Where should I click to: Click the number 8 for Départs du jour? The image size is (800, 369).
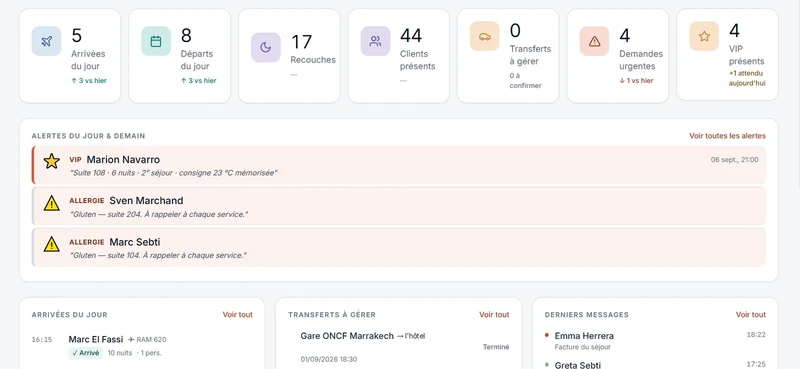tap(186, 35)
